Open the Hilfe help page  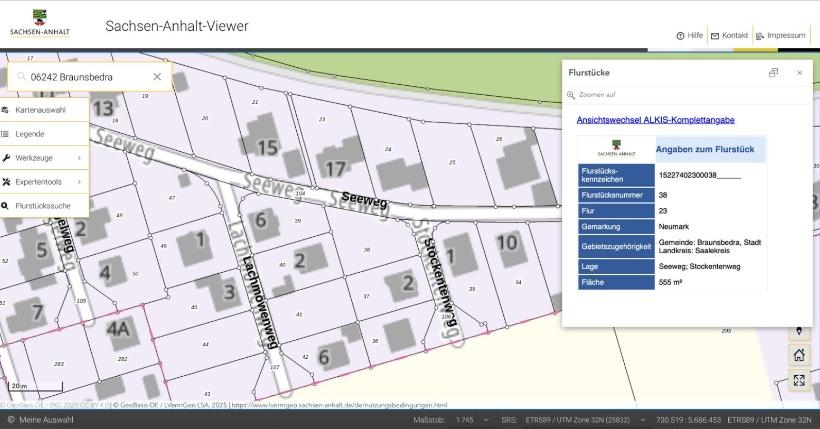(x=690, y=36)
